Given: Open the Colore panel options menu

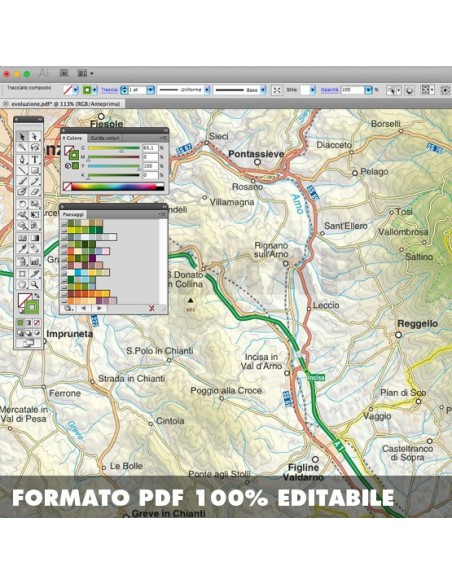Looking at the screenshot, I should [164, 138].
